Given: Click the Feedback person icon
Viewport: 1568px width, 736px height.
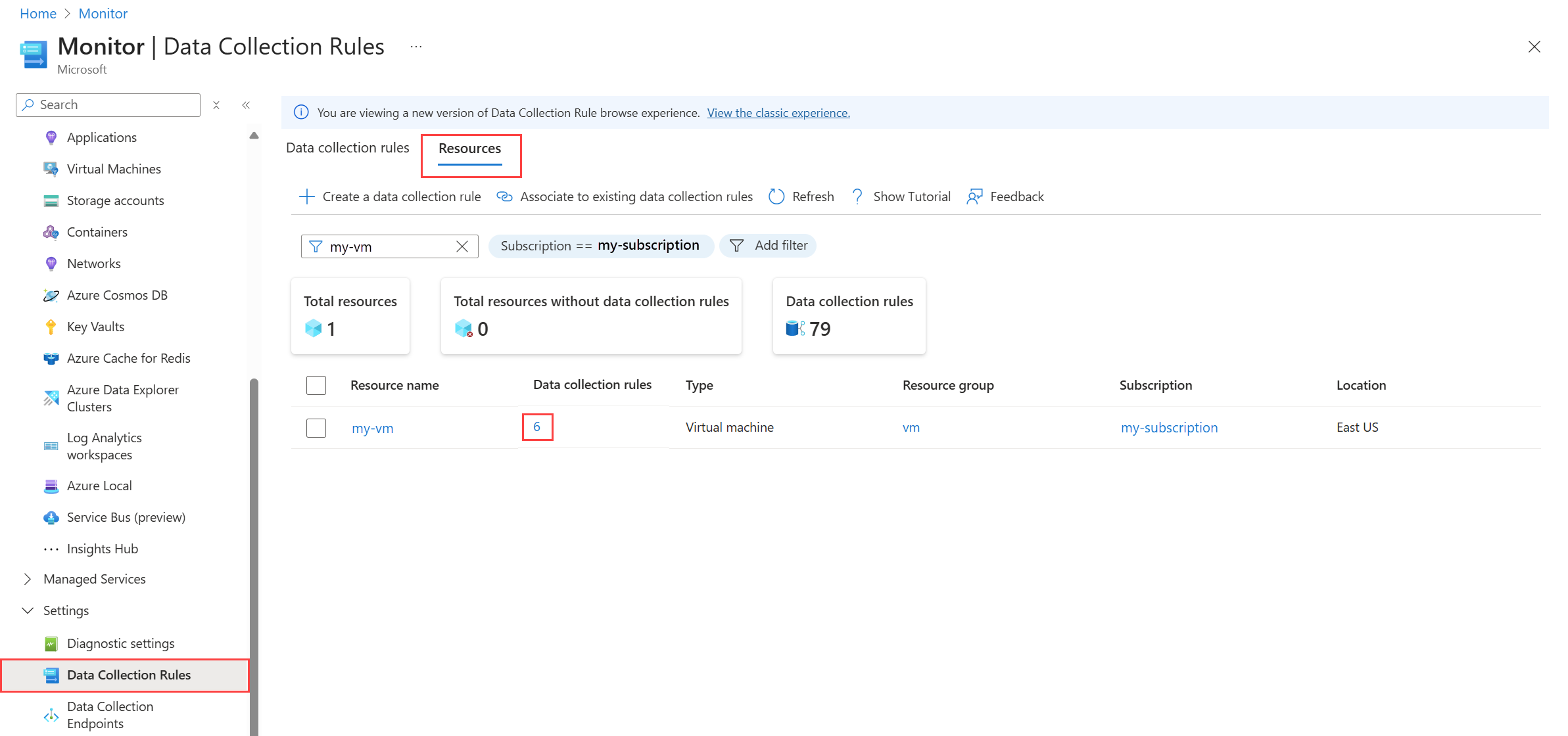Looking at the screenshot, I should [974, 196].
